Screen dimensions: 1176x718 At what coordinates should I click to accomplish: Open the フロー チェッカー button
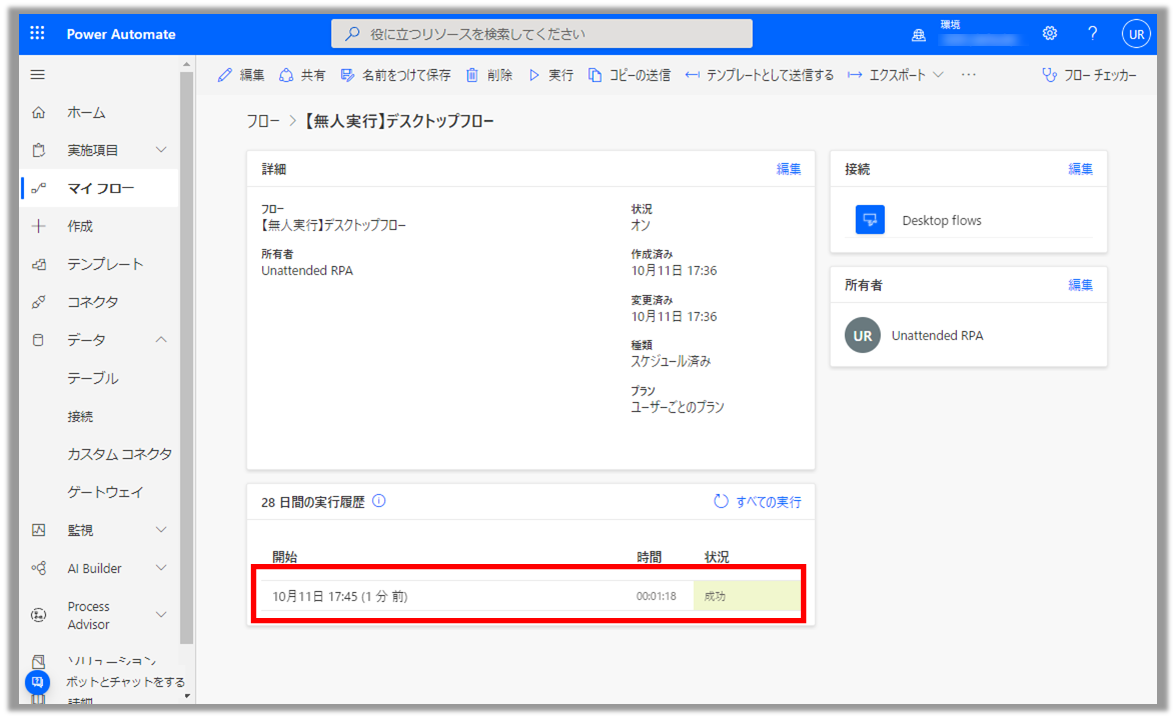tap(1090, 75)
